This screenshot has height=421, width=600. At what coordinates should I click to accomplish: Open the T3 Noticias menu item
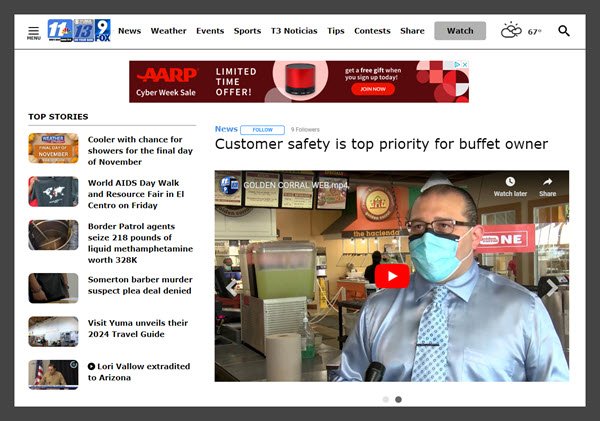click(x=294, y=31)
